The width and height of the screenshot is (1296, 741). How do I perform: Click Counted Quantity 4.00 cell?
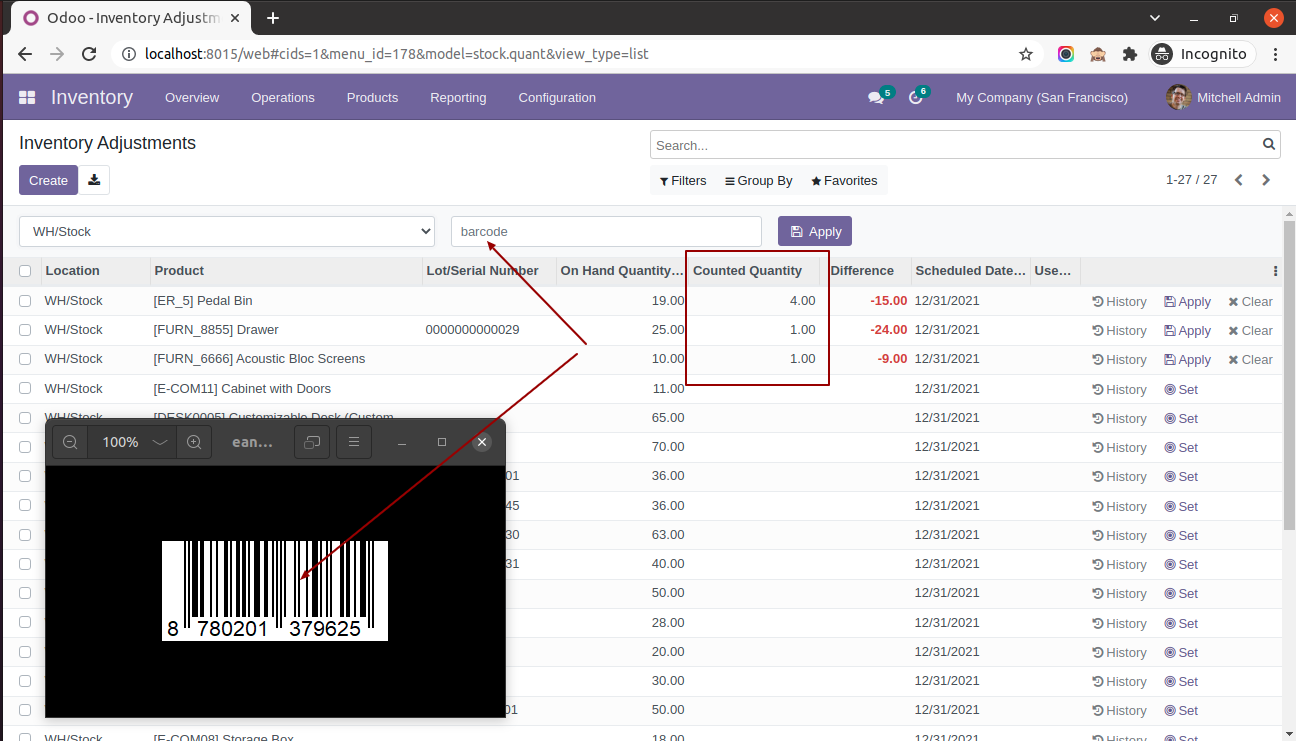point(753,300)
